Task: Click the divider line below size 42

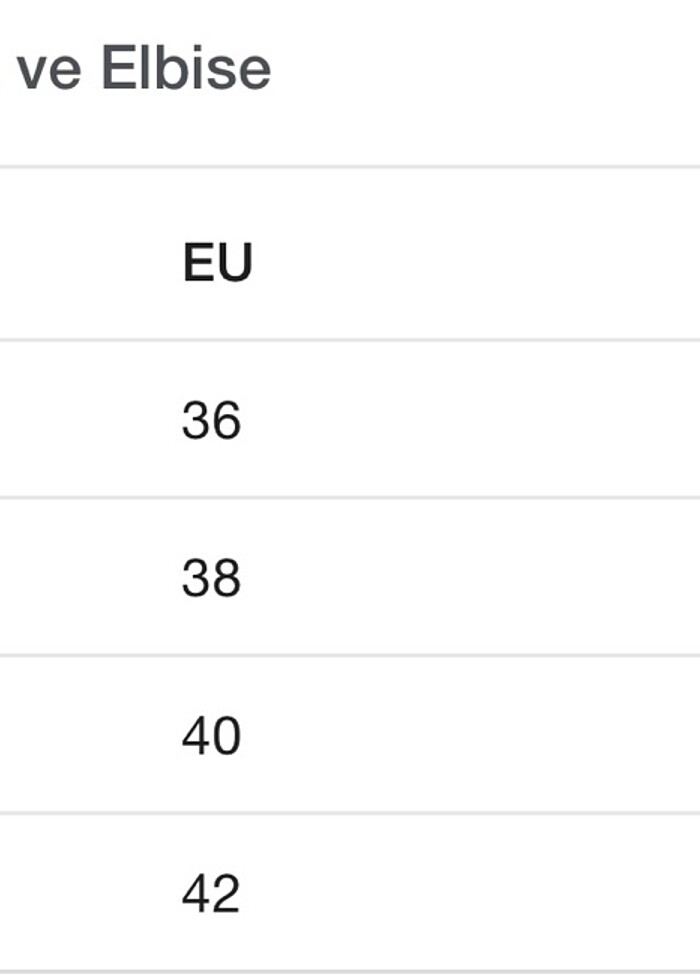Action: [x=350, y=970]
